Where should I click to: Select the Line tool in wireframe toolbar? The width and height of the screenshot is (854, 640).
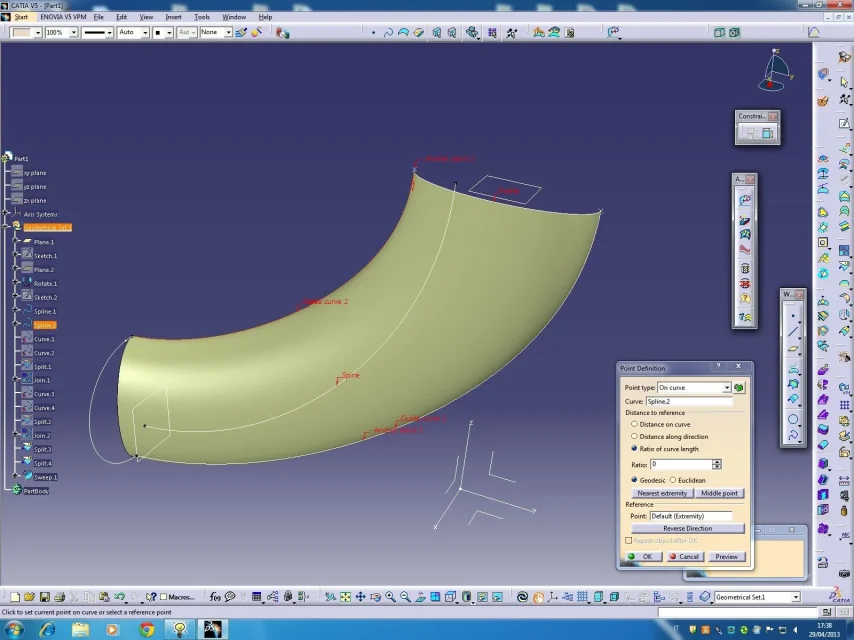pyautogui.click(x=793, y=332)
